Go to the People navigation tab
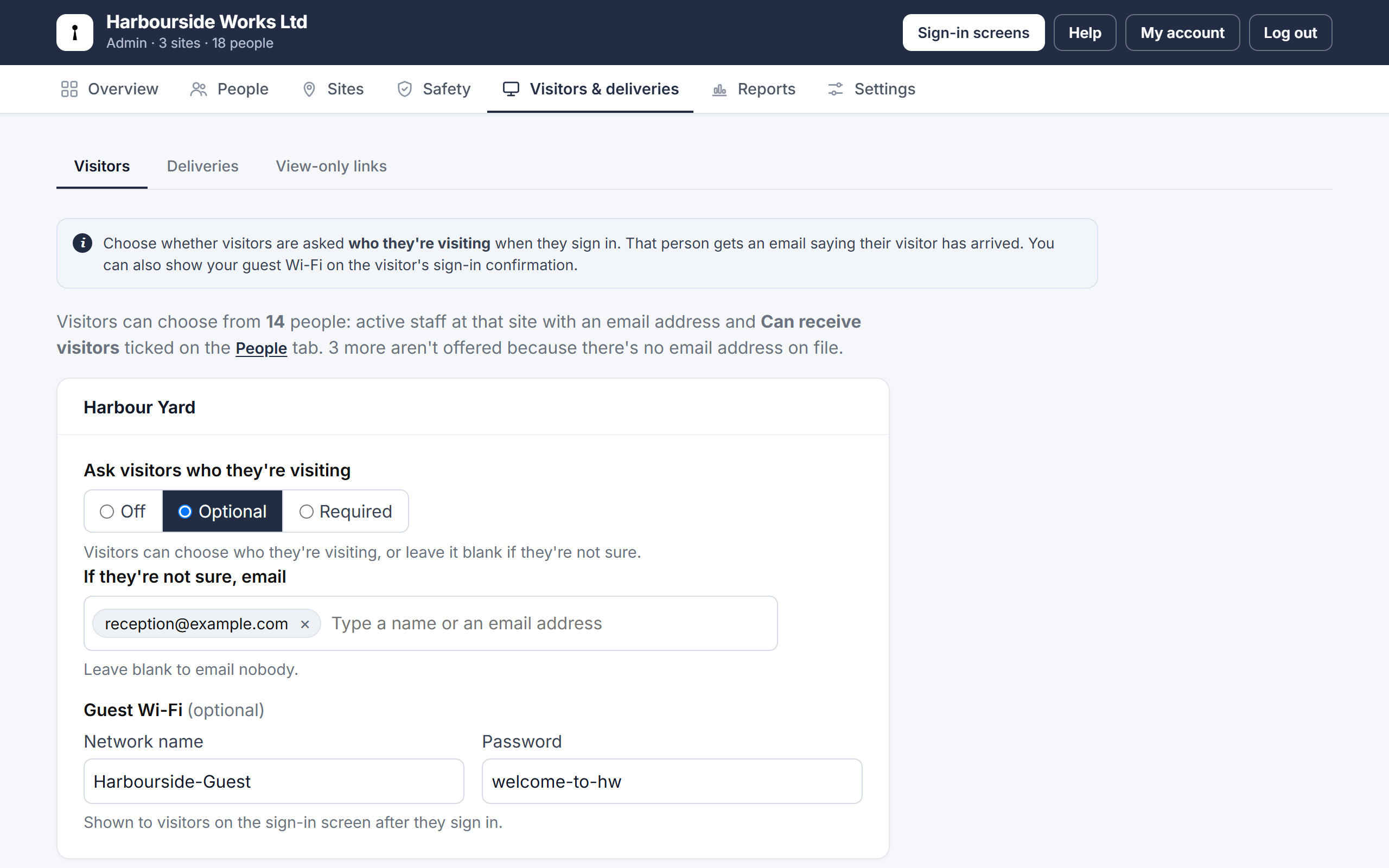The height and width of the screenshot is (868, 1389). pos(229,89)
